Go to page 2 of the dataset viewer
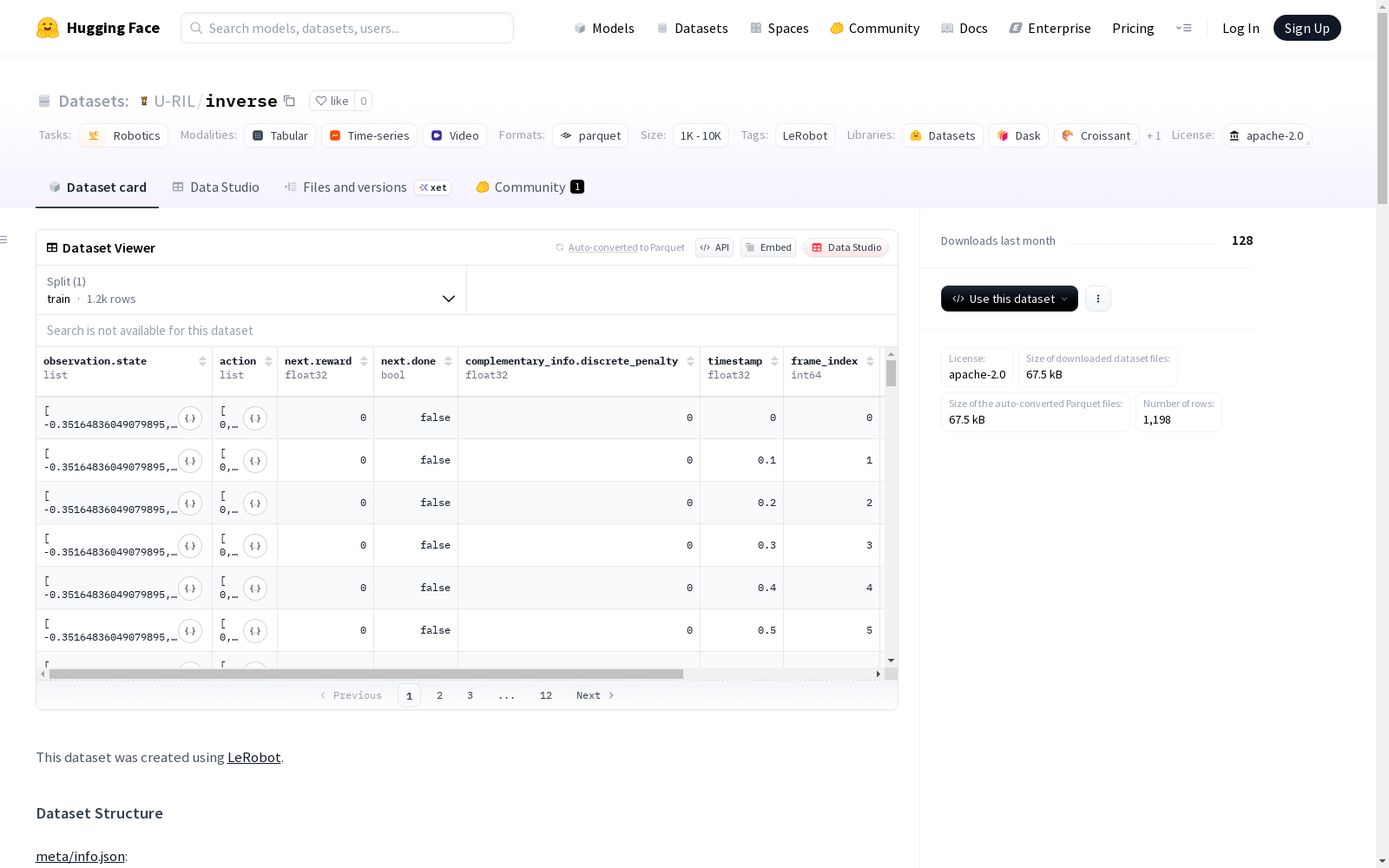1389x868 pixels. pyautogui.click(x=440, y=695)
